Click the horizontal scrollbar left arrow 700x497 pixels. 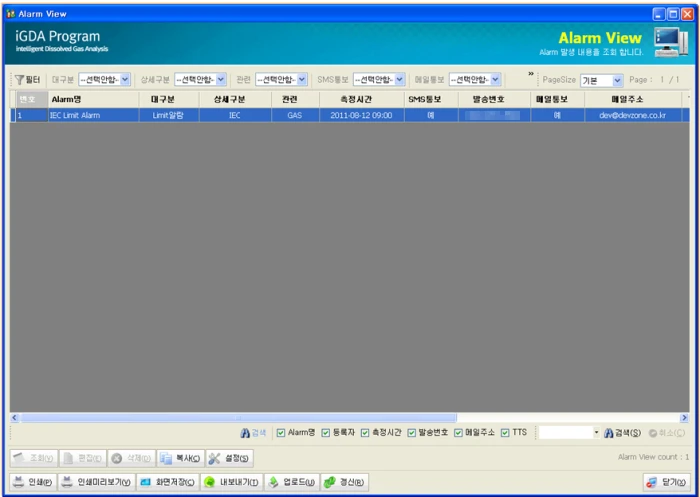click(x=14, y=418)
